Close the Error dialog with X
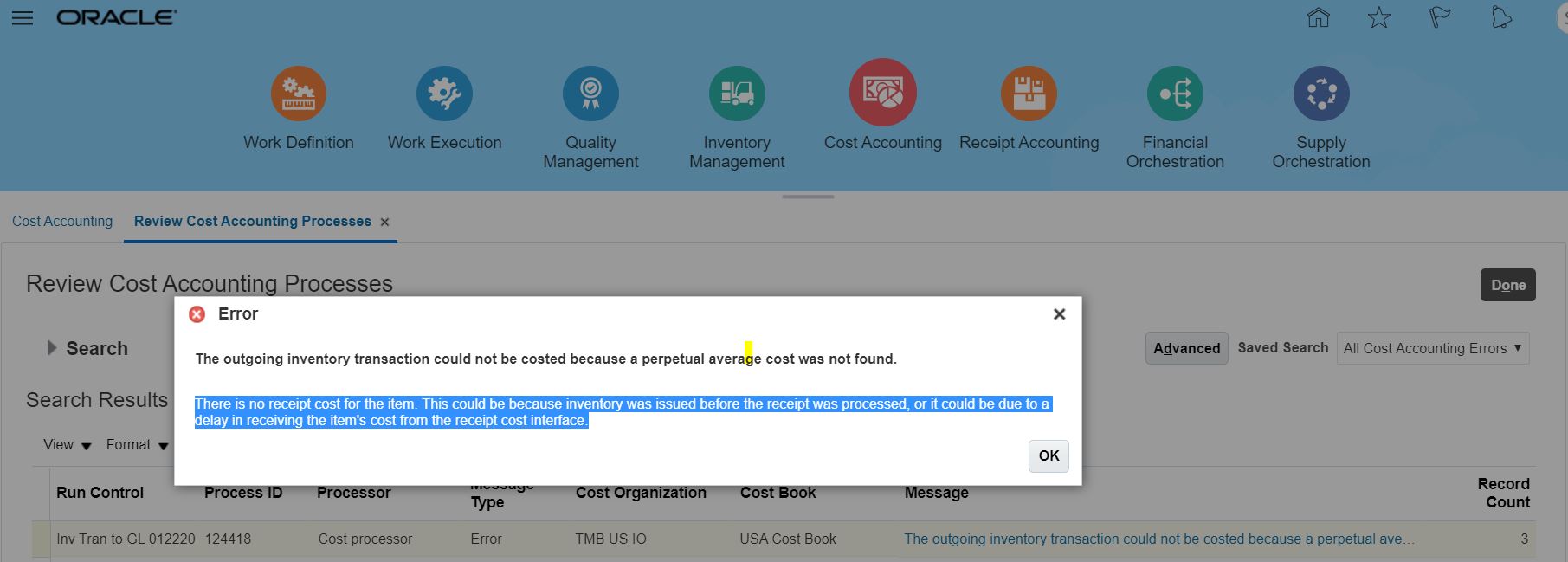 pos(1059,314)
